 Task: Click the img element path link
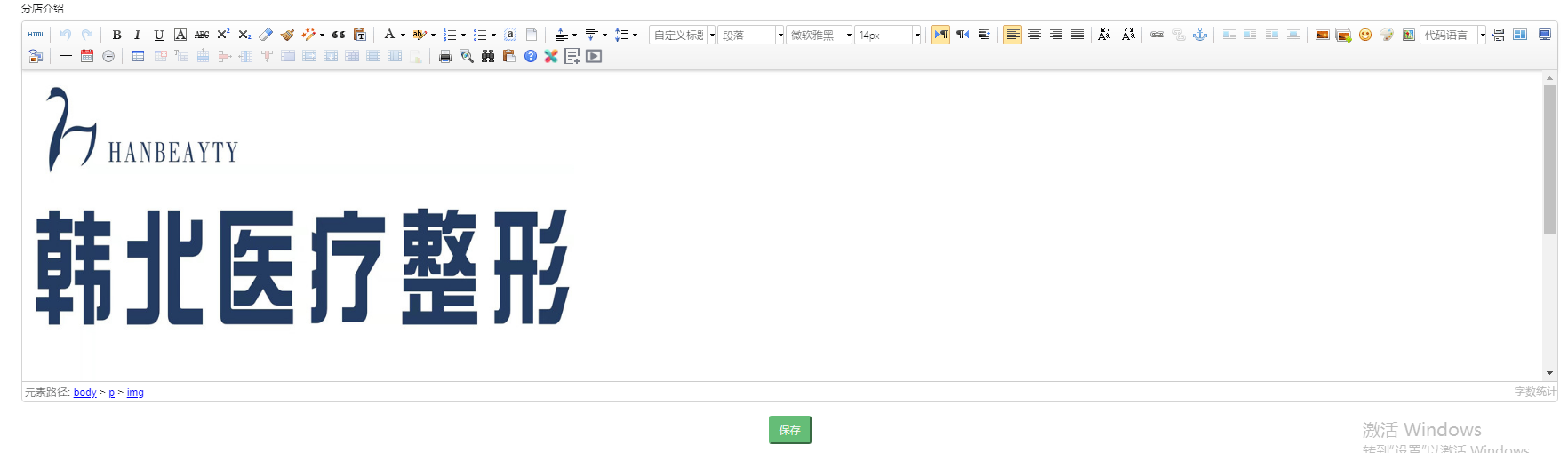[135, 393]
